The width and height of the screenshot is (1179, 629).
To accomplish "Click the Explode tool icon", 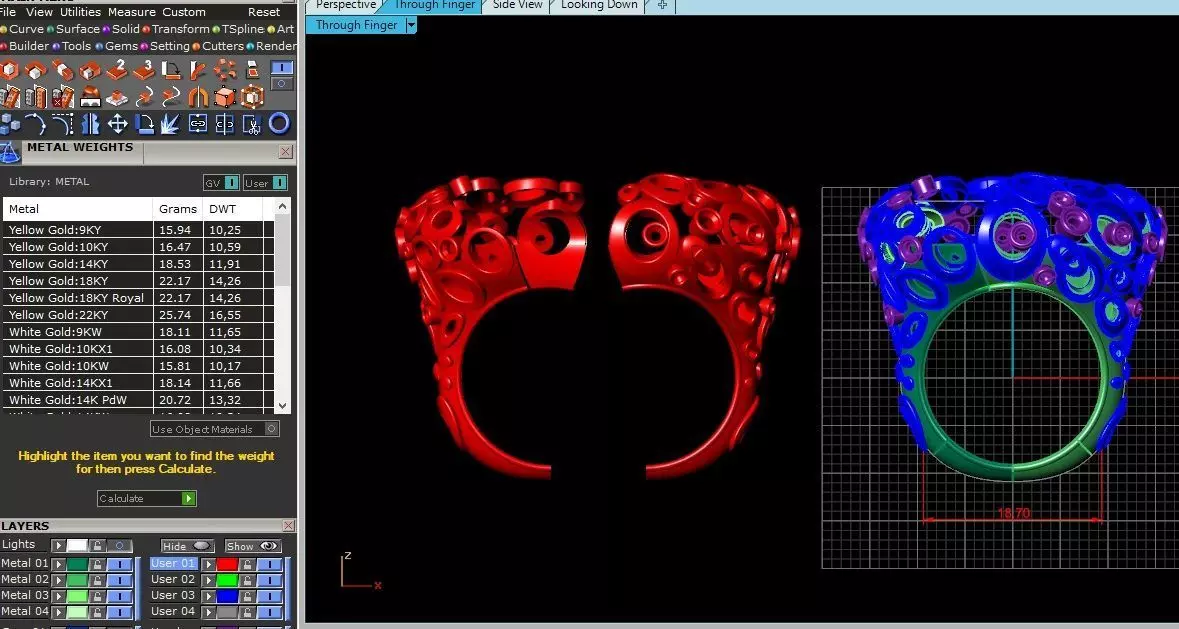I will point(170,123).
